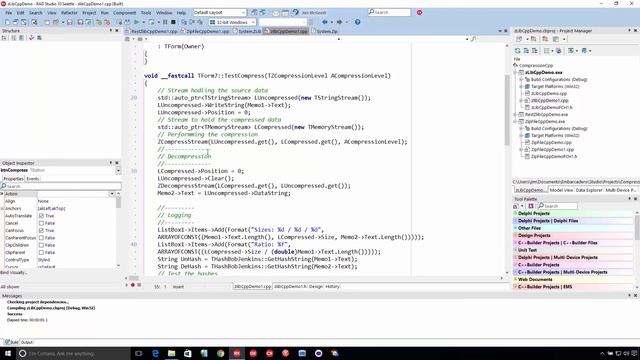Toggle the ClipParent checkbox
The height and width of the screenshot is (360, 640).
pos(41,253)
